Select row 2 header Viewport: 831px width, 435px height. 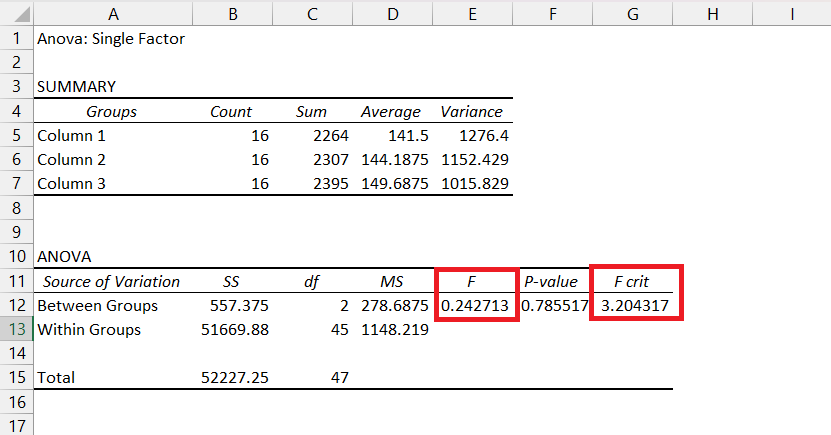point(16,63)
